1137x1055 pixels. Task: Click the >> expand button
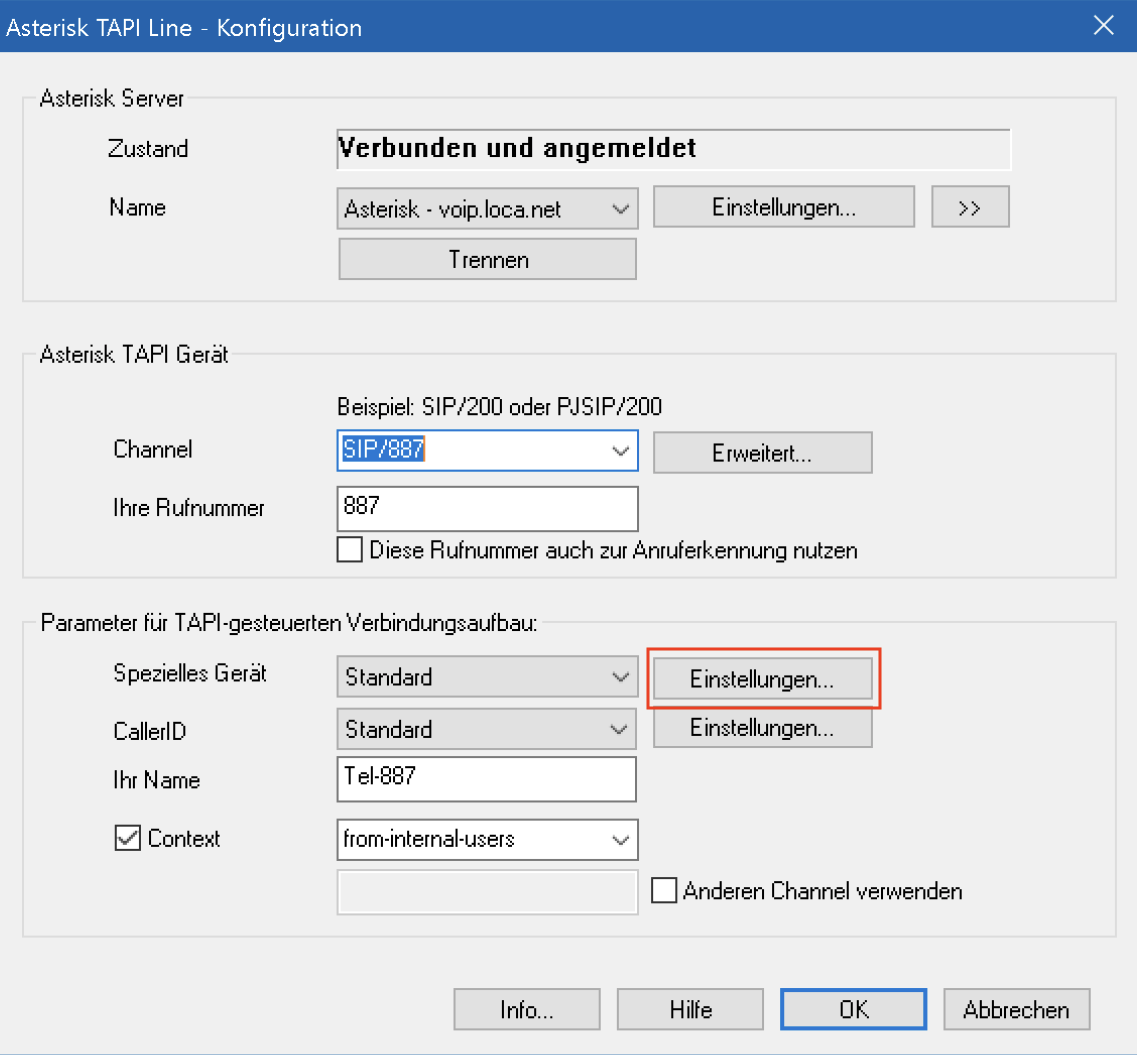pos(969,208)
